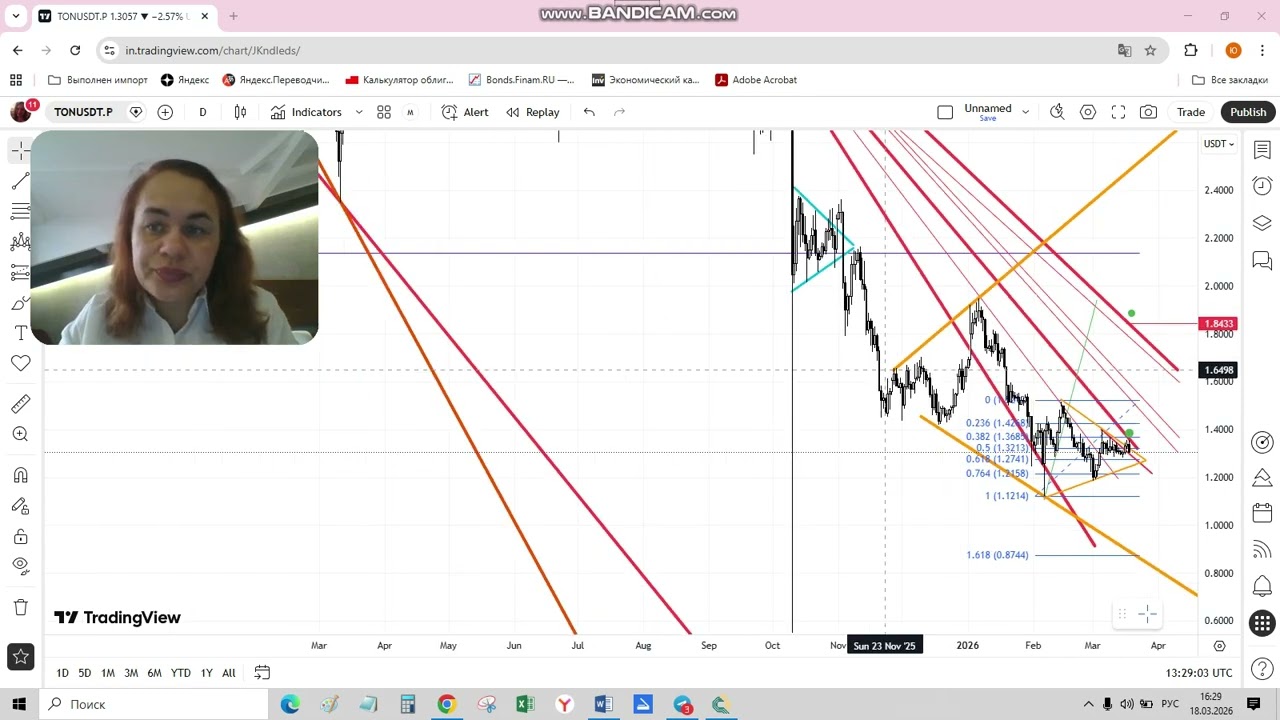Open the Все закладки bookmarks folder
The width and height of the screenshot is (1280, 720).
(x=1230, y=80)
